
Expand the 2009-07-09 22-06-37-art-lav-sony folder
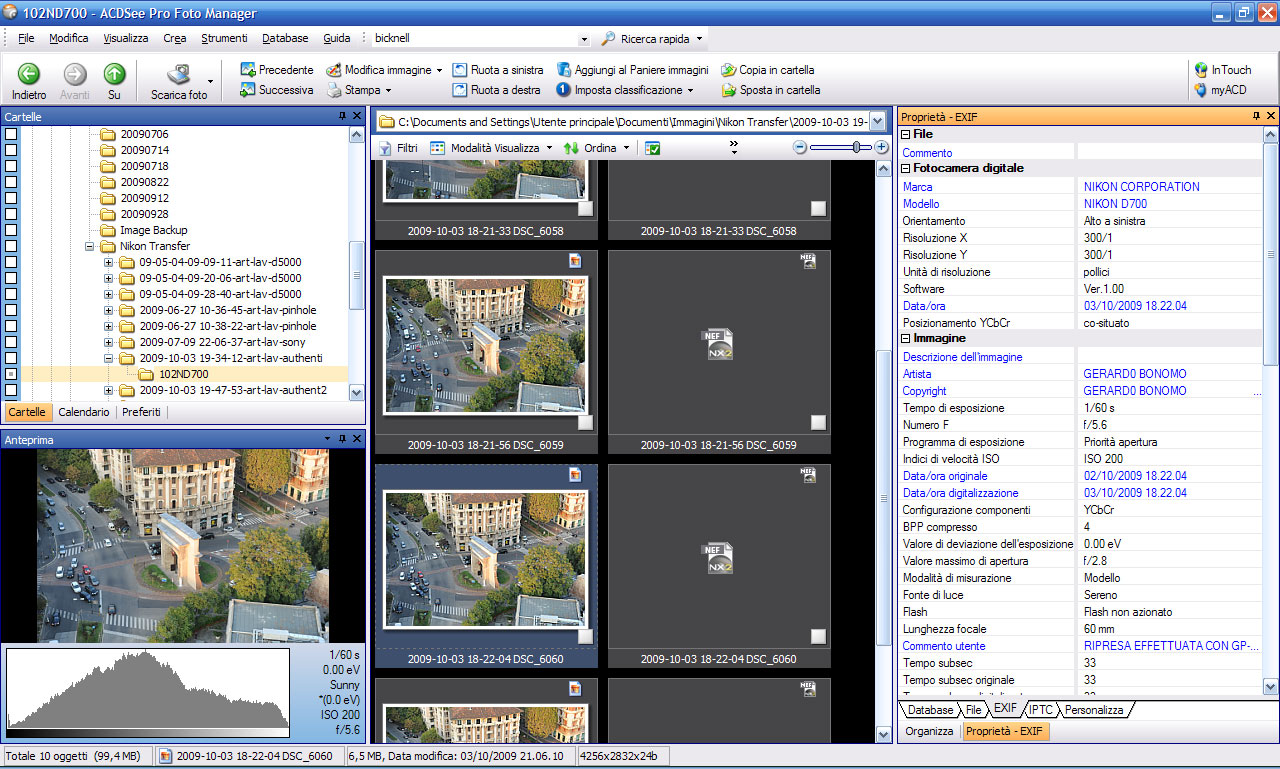click(x=109, y=342)
